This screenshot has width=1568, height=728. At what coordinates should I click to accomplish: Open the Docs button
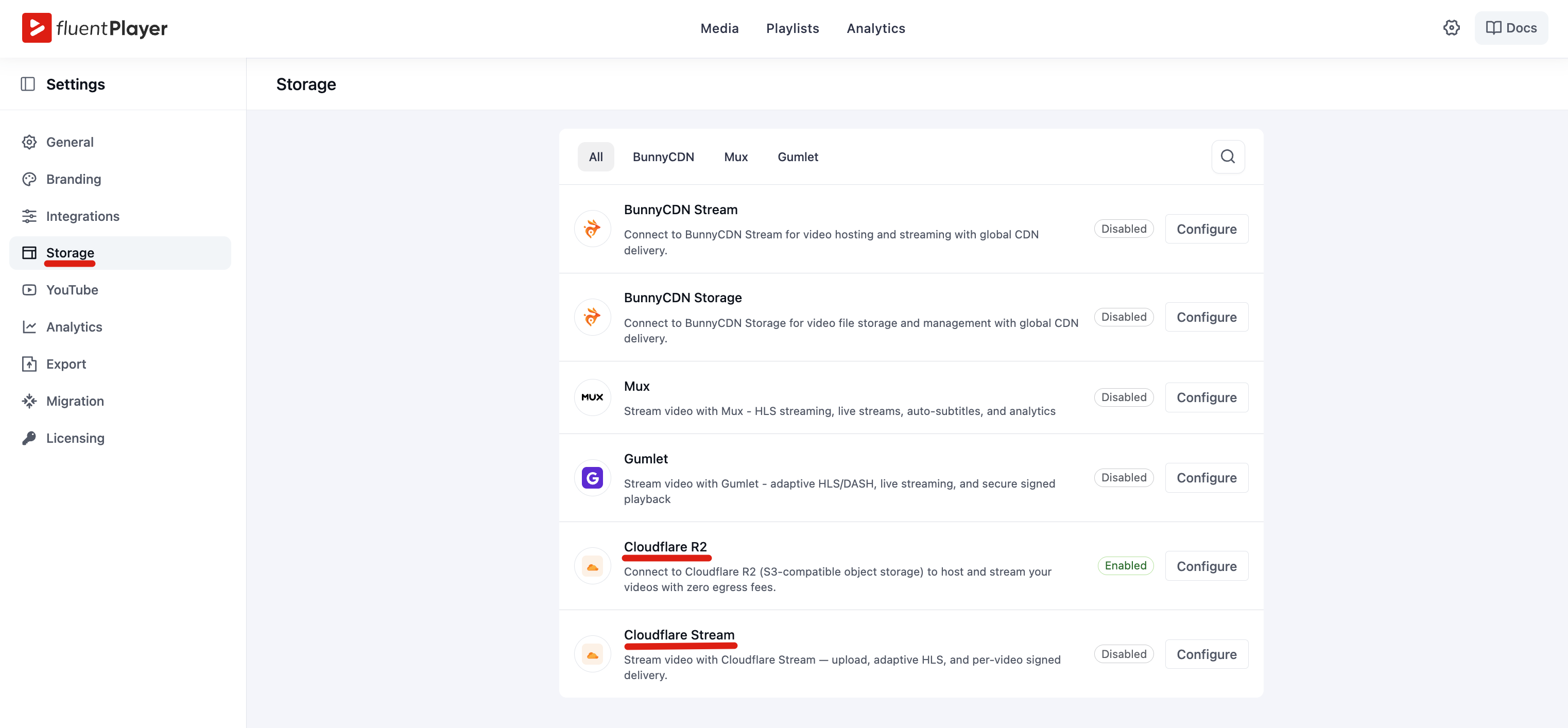pos(1511,28)
